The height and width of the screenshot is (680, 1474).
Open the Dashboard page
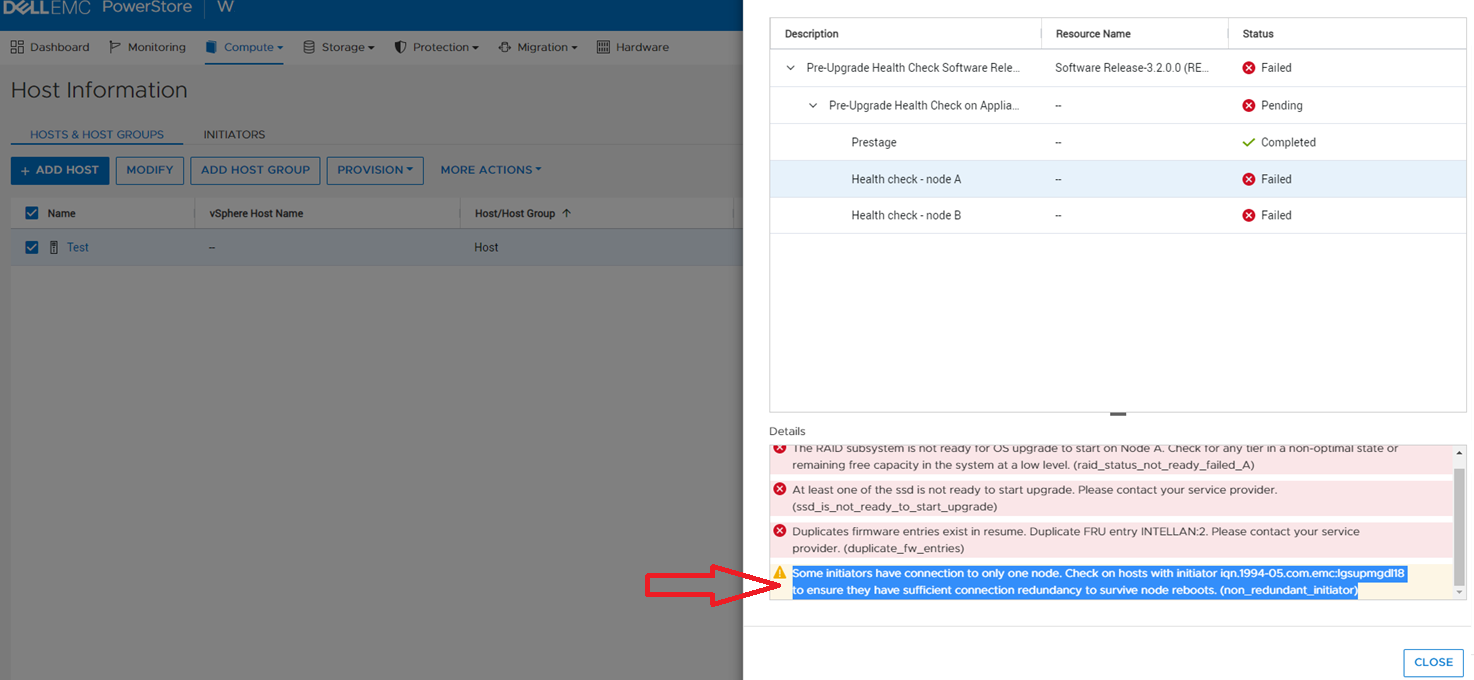tap(50, 47)
